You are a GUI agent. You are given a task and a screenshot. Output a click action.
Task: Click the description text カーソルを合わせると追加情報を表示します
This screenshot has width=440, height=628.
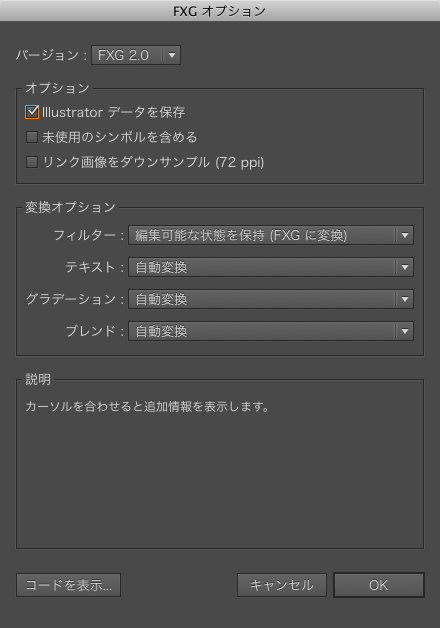point(147,407)
